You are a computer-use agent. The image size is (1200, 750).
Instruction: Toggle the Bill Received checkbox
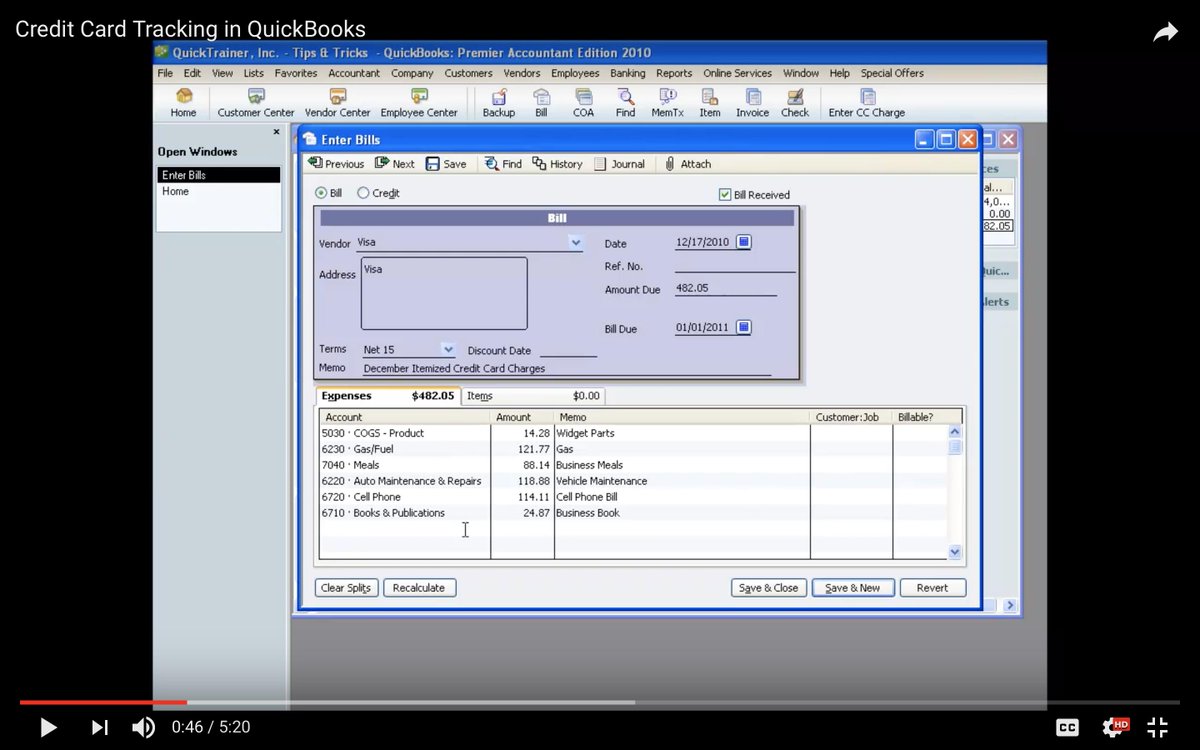click(725, 195)
